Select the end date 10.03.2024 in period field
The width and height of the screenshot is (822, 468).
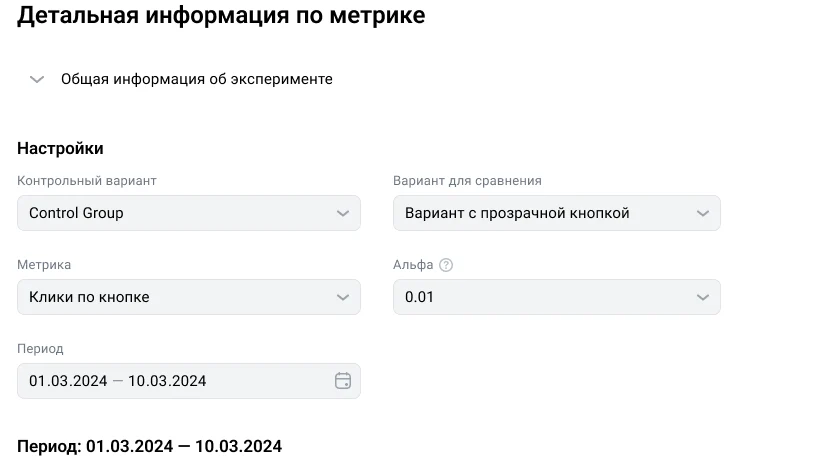[x=167, y=381]
